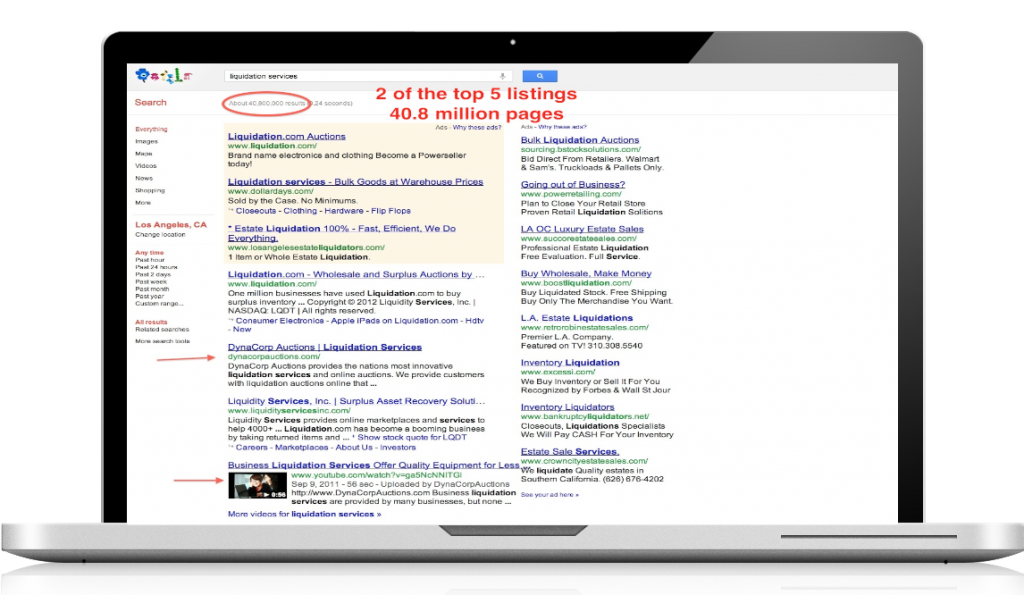Filter results to Past week
Screen dimensions: 1024x595
point(151,282)
